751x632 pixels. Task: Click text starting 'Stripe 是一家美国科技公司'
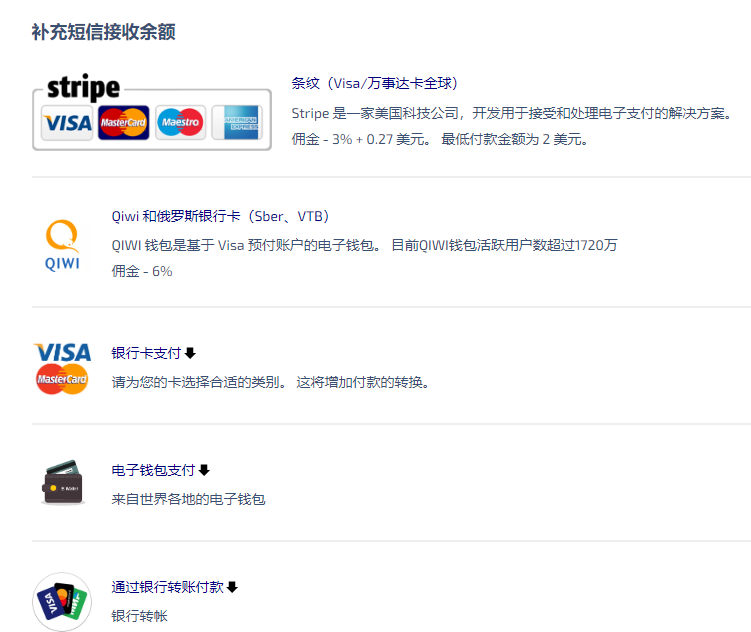pos(512,113)
